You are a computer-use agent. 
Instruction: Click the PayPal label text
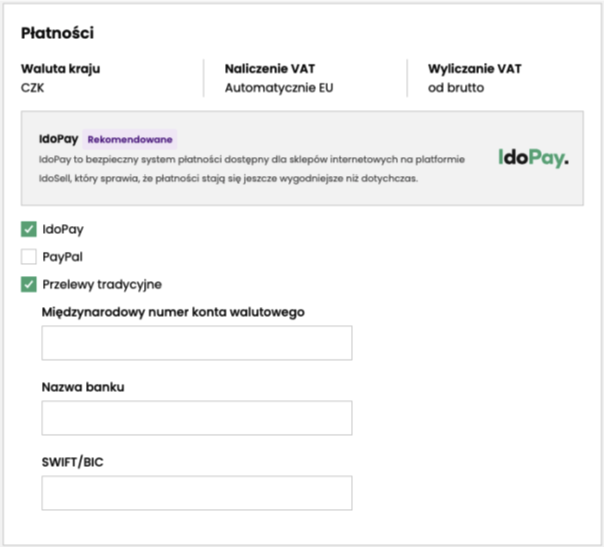click(x=62, y=257)
